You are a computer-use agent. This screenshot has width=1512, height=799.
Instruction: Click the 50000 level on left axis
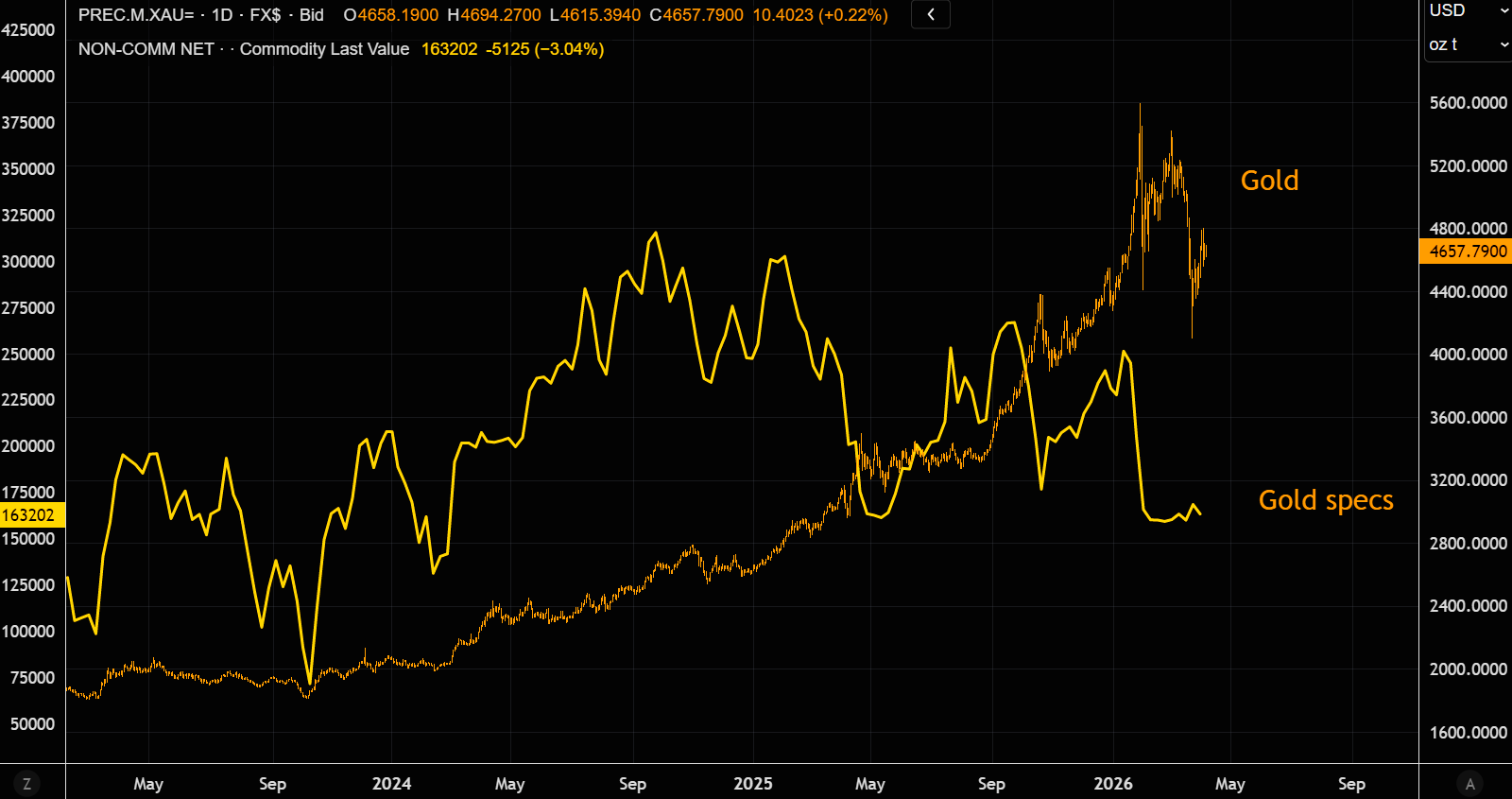[32, 724]
